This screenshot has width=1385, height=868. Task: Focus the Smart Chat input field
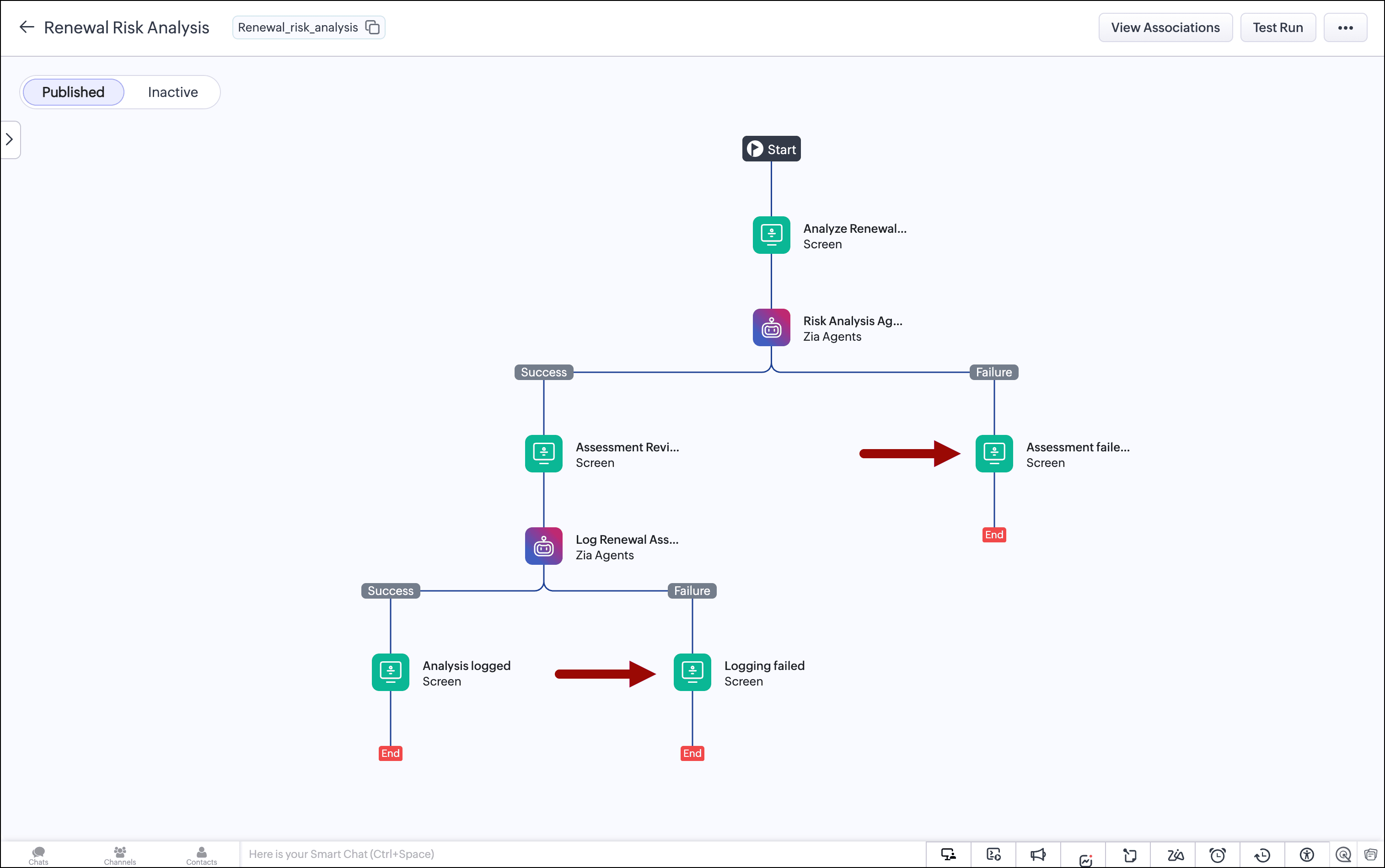coord(583,854)
